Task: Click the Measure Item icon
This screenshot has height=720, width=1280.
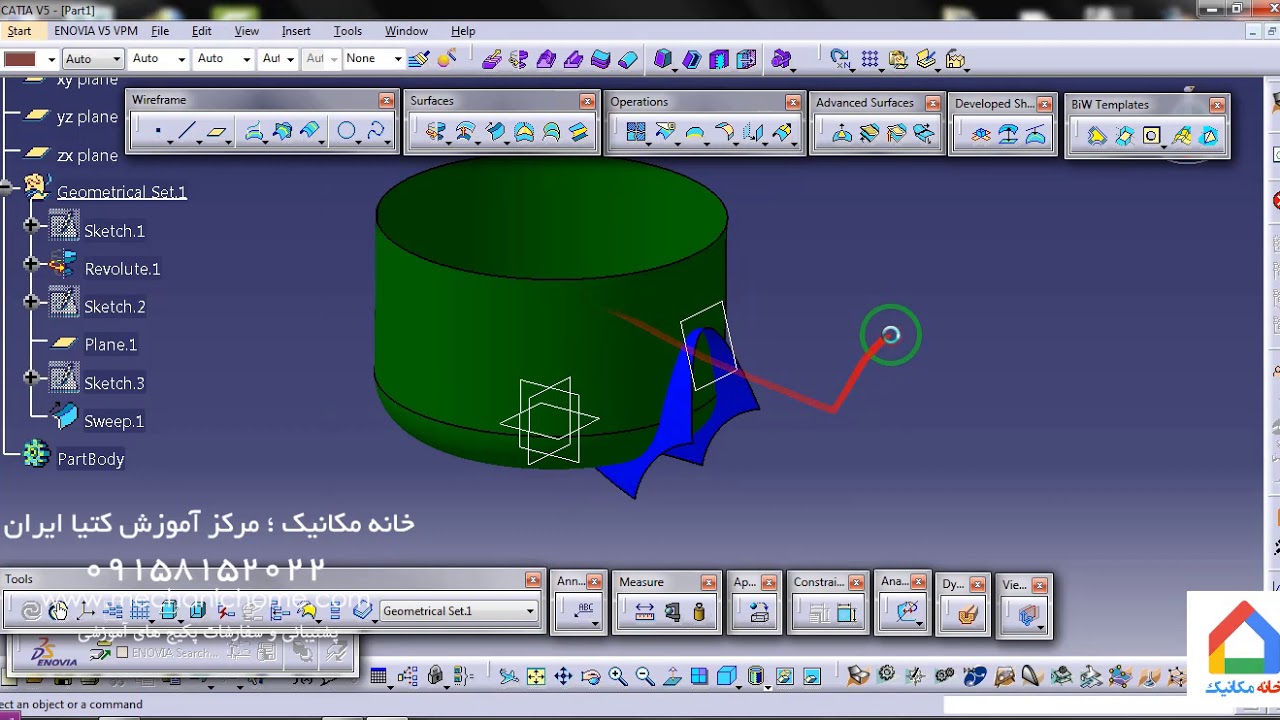Action: pos(672,612)
